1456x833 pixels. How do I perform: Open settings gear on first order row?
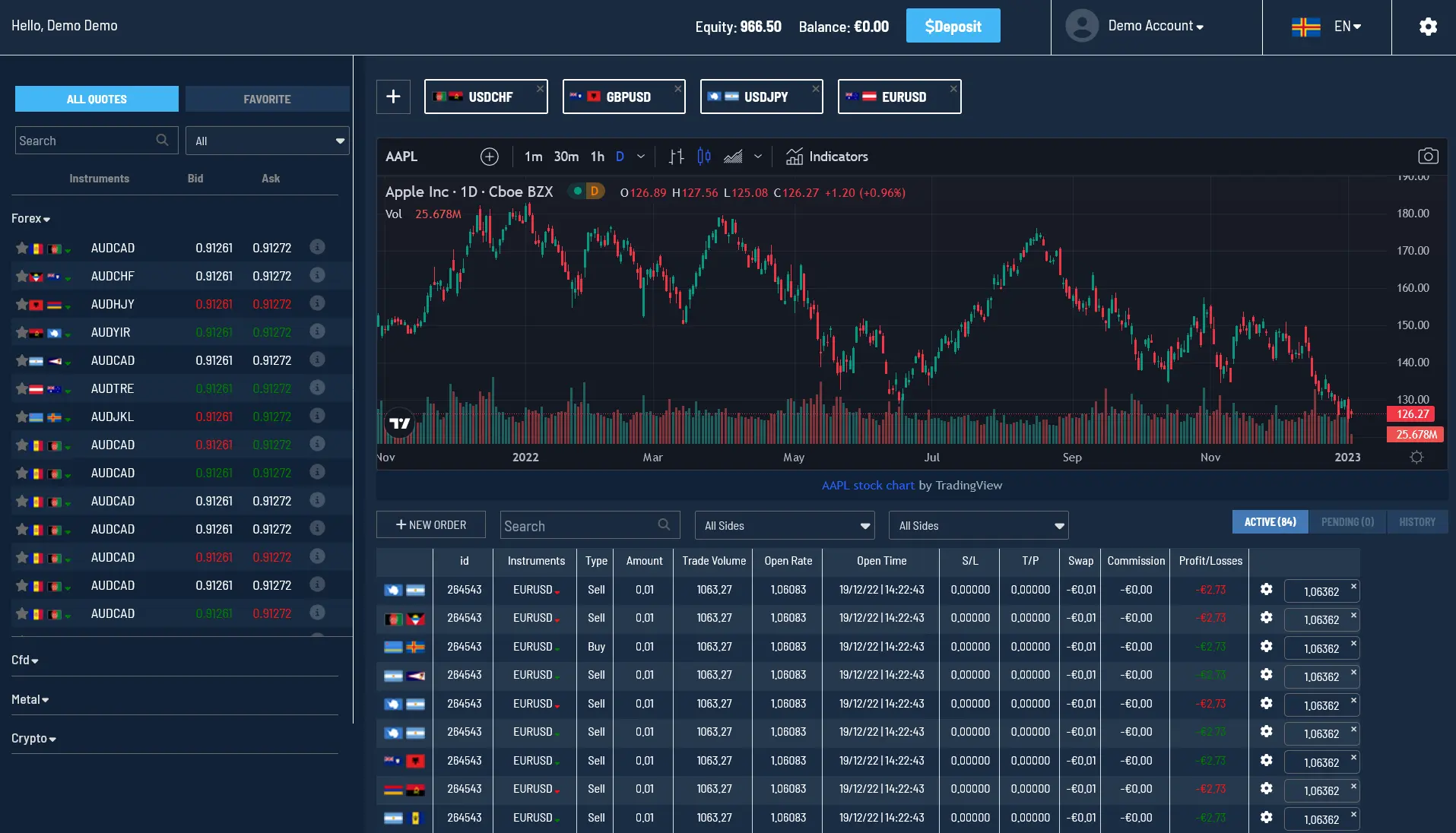click(1266, 589)
